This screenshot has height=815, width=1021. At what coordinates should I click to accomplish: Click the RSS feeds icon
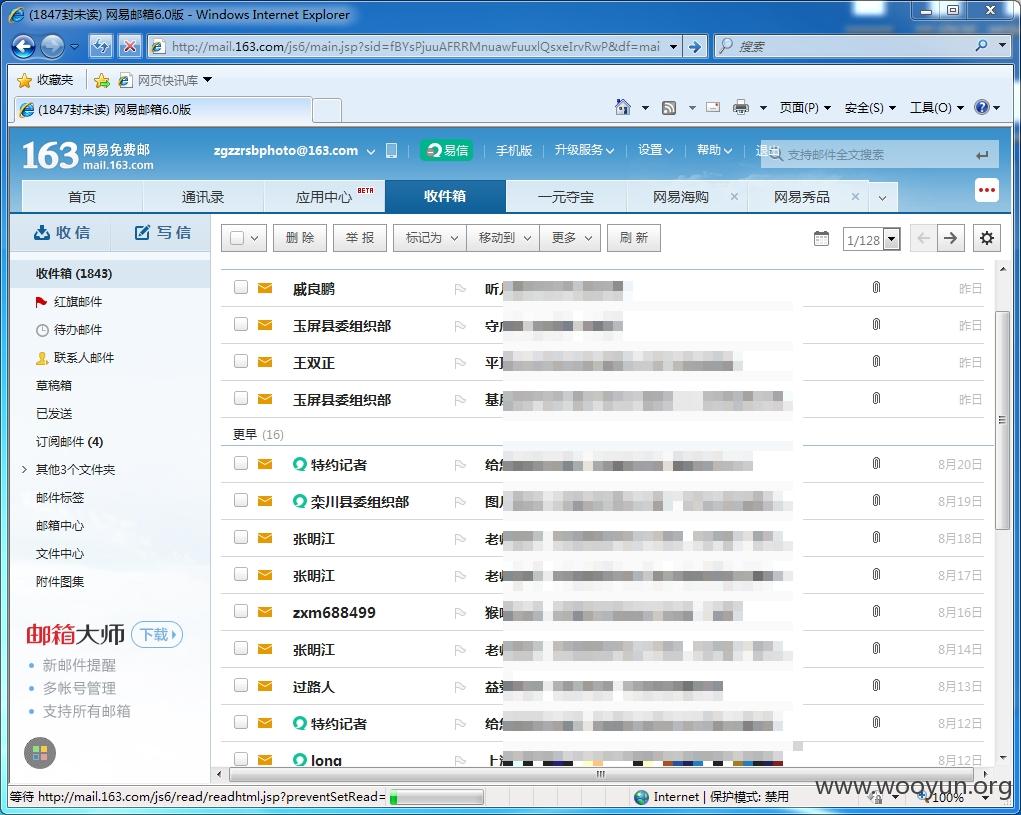[x=669, y=107]
